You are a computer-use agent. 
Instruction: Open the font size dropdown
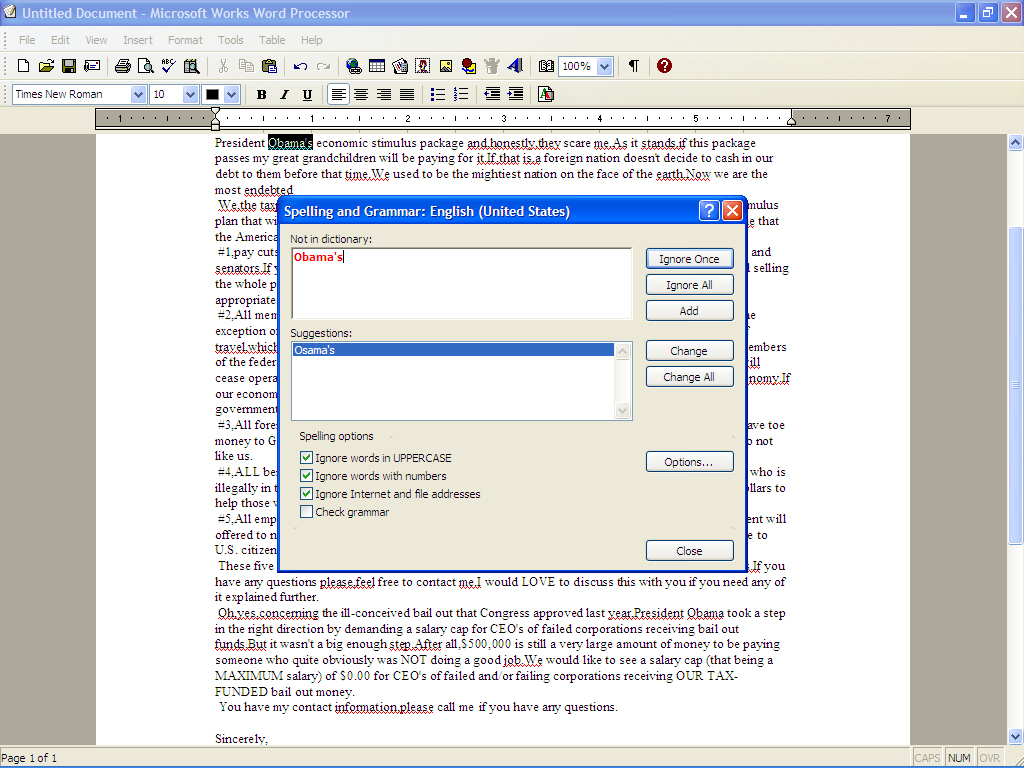pos(188,94)
